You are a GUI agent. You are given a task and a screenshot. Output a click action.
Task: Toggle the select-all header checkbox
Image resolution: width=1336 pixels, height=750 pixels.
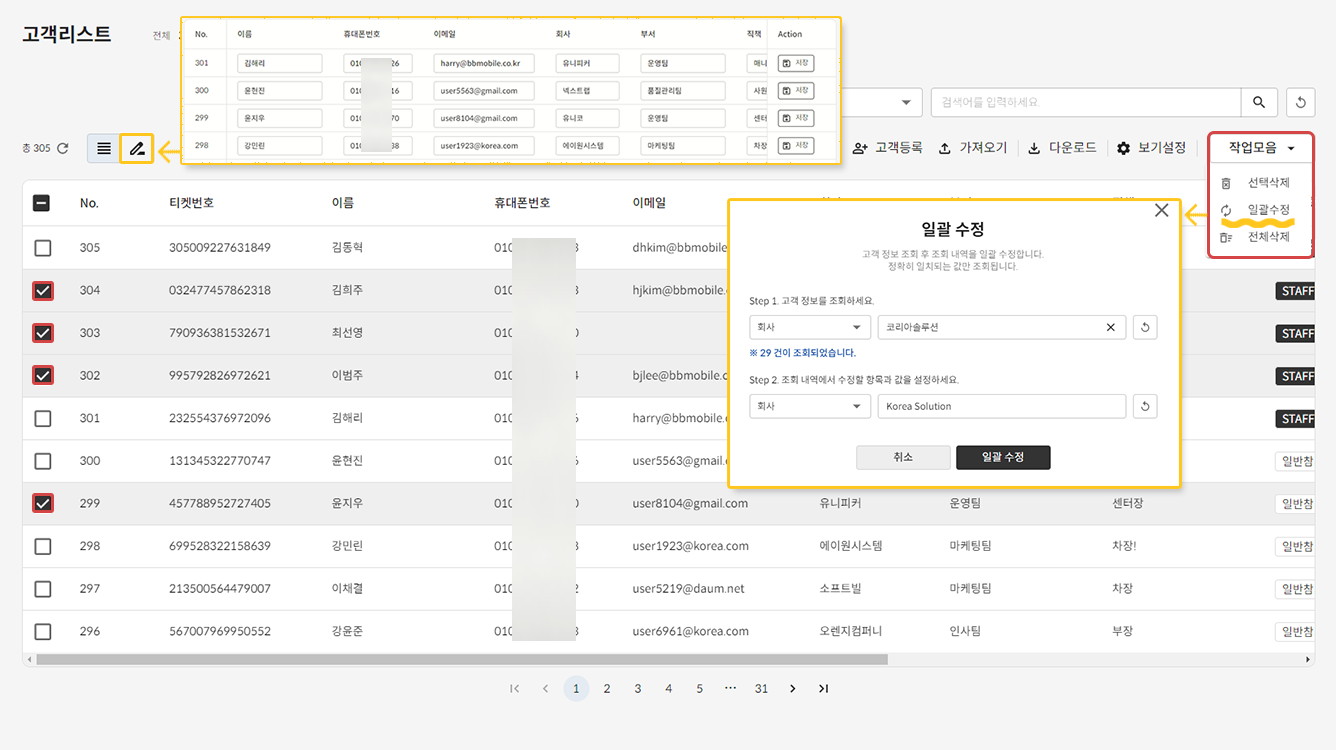pos(42,203)
